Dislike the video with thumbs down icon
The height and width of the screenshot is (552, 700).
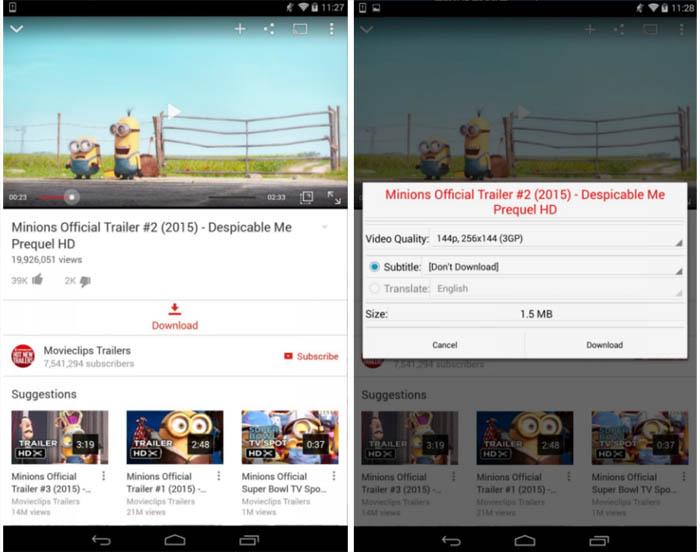pos(85,281)
